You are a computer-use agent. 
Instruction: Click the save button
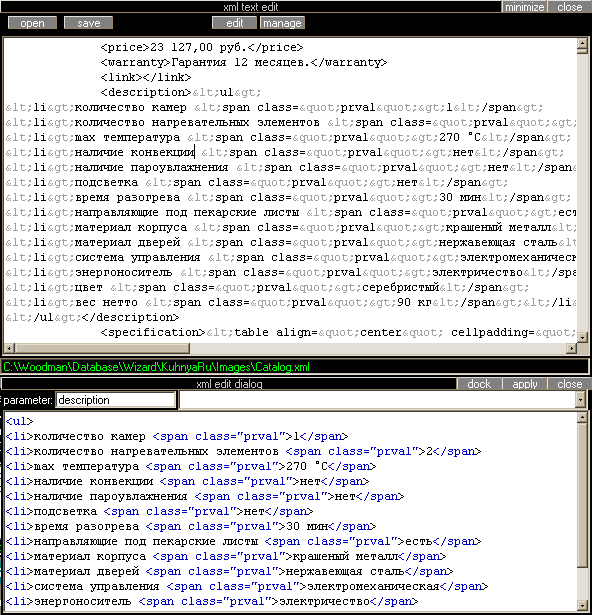[88, 23]
